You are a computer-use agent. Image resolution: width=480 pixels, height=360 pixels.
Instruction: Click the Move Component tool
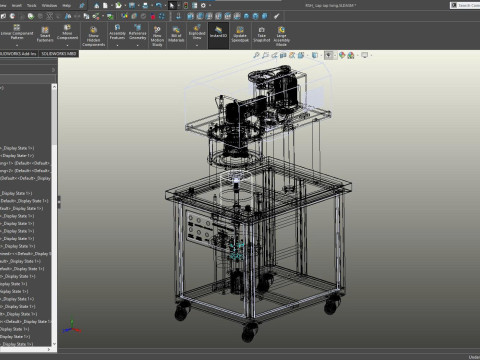pyautogui.click(x=67, y=33)
